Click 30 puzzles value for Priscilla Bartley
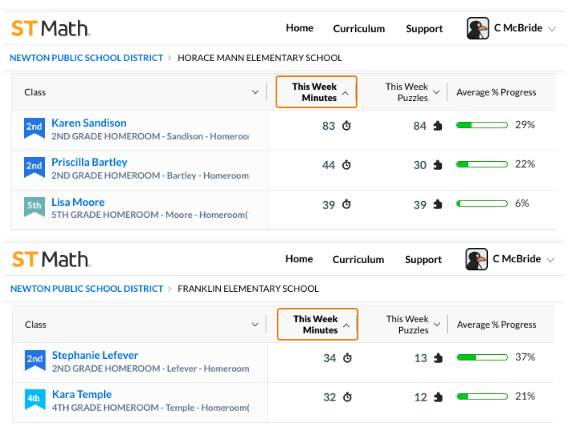 pyautogui.click(x=420, y=165)
